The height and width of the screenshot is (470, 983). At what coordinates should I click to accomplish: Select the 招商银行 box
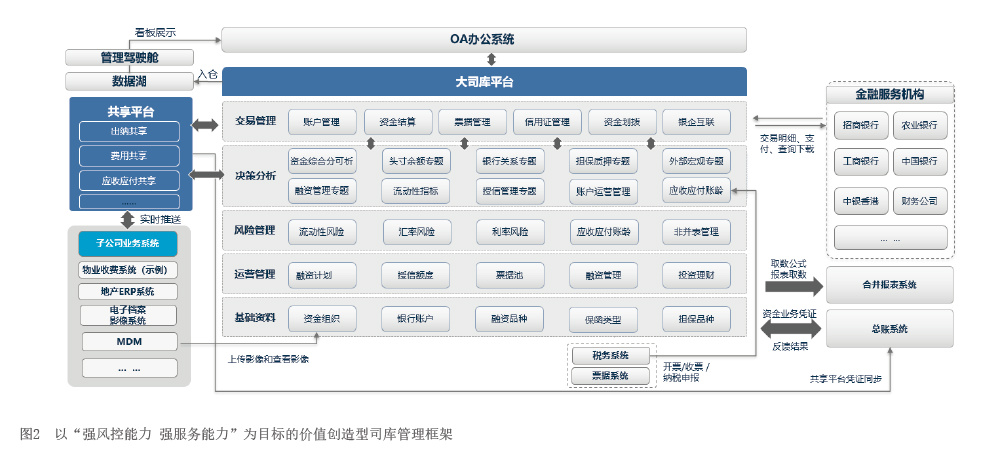coord(861,125)
